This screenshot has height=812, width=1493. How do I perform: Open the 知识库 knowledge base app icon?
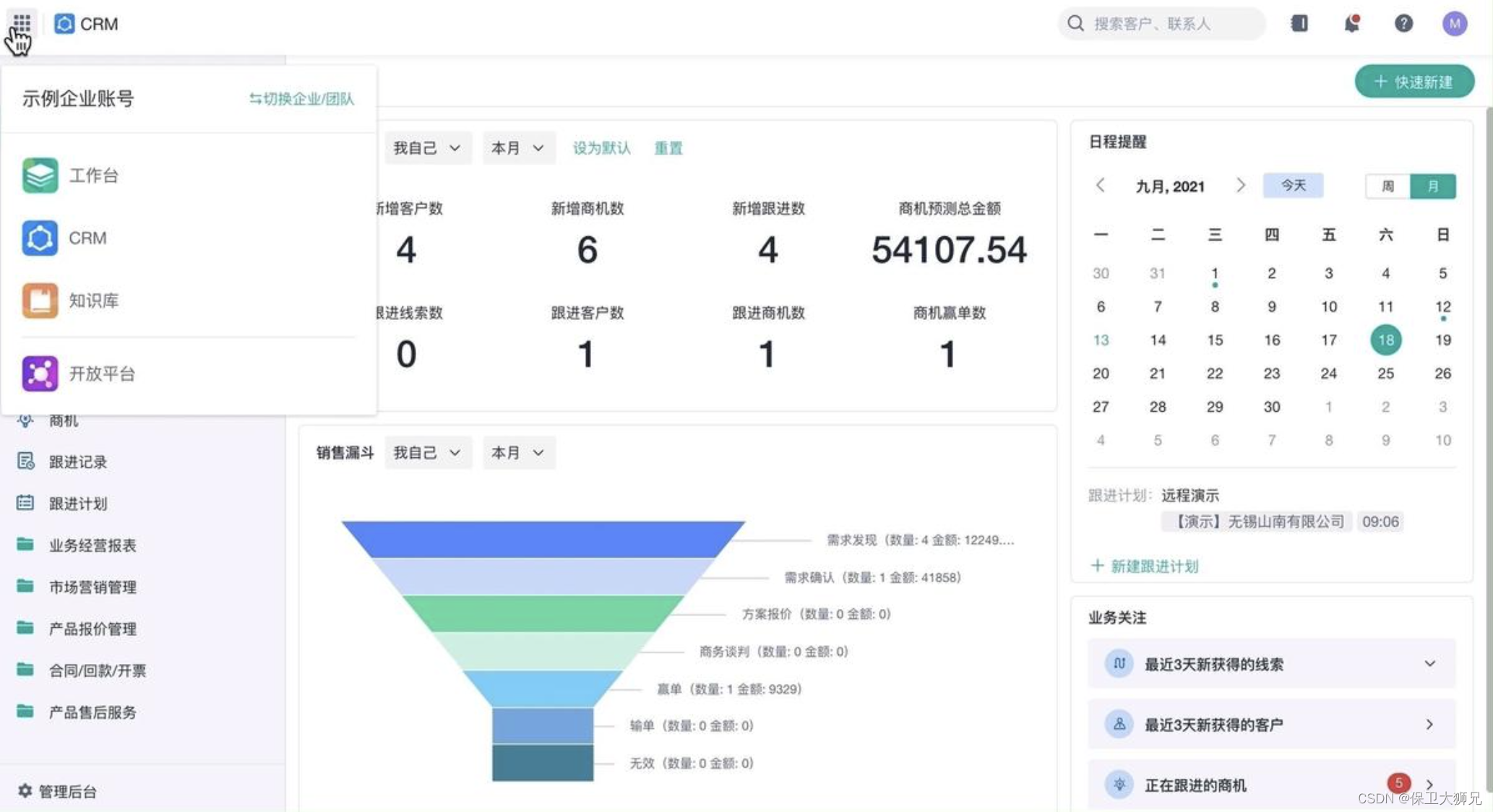pos(40,301)
